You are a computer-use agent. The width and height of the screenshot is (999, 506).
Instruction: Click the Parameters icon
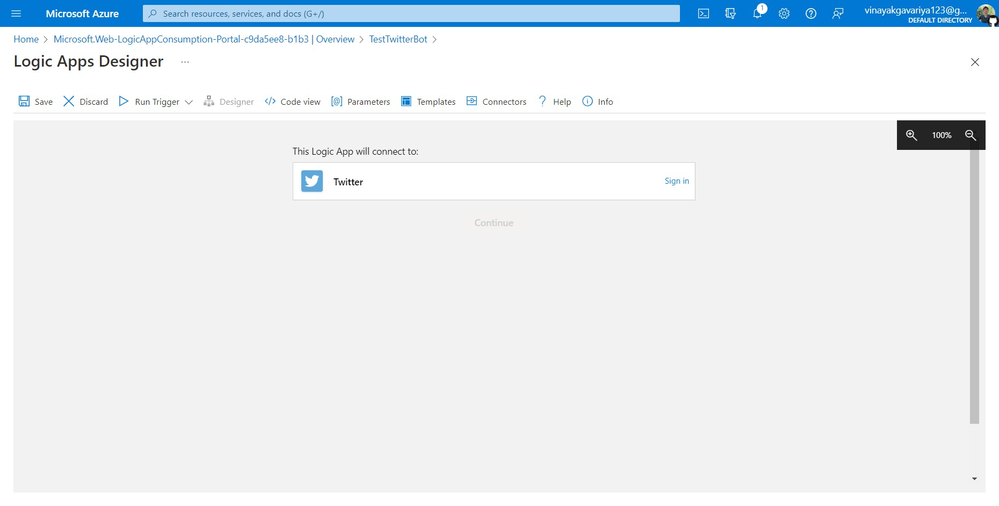pos(337,101)
